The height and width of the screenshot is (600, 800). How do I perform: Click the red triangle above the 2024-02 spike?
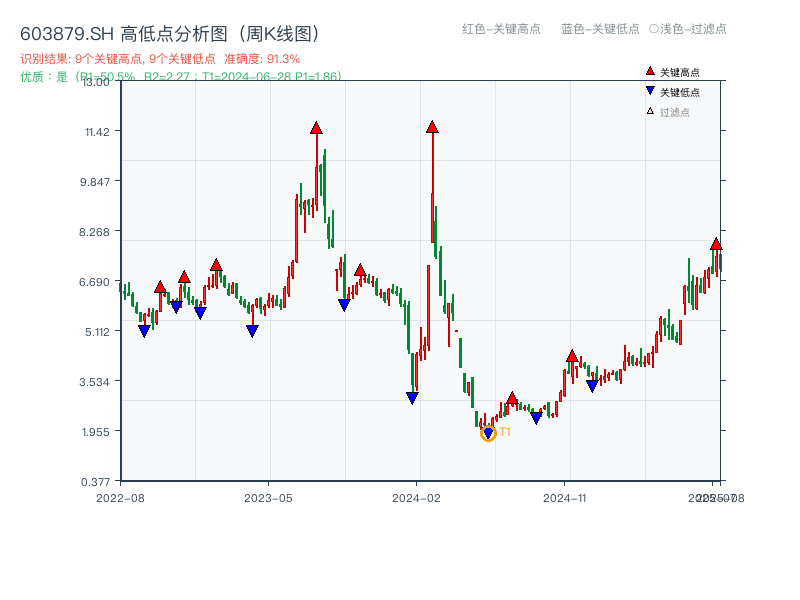point(432,126)
